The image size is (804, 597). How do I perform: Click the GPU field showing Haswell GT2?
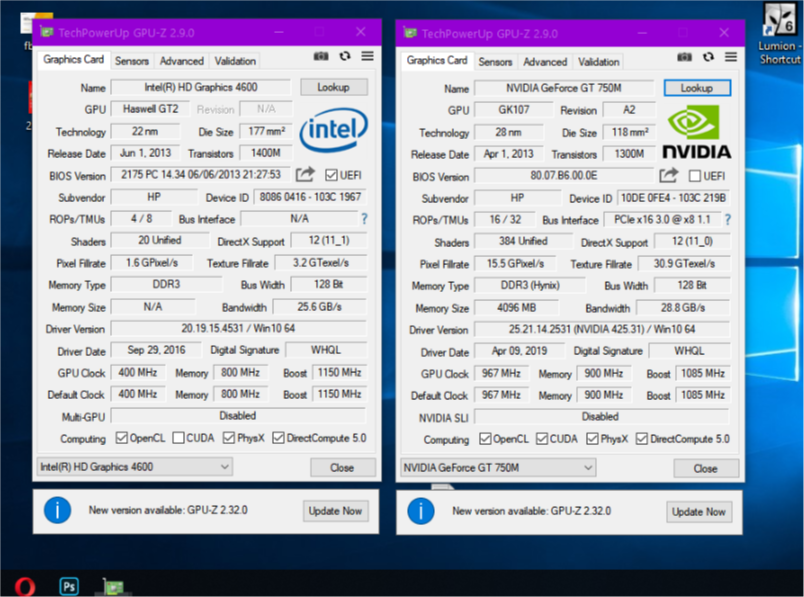click(x=150, y=109)
